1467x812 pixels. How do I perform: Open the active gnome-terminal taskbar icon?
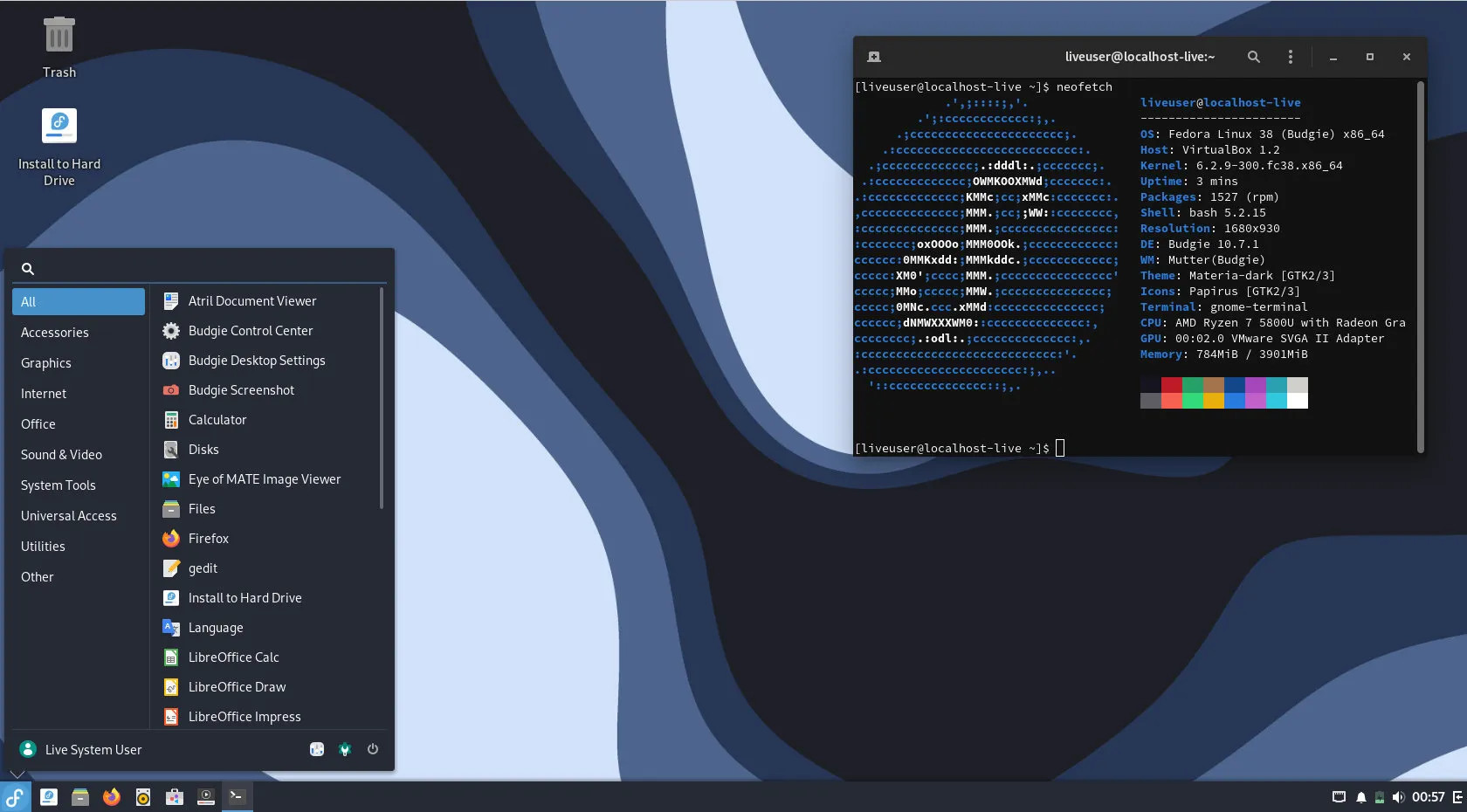237,796
